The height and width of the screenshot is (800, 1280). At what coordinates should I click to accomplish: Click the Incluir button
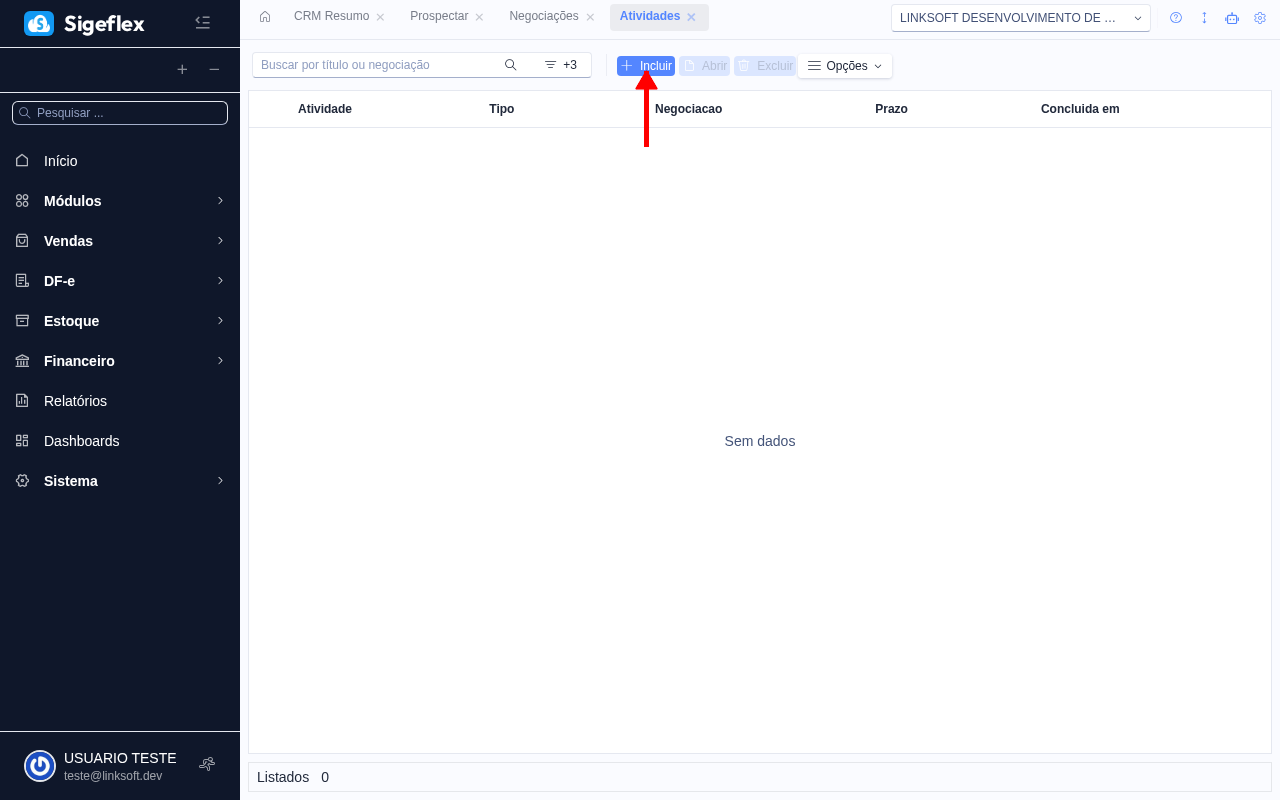click(x=645, y=65)
